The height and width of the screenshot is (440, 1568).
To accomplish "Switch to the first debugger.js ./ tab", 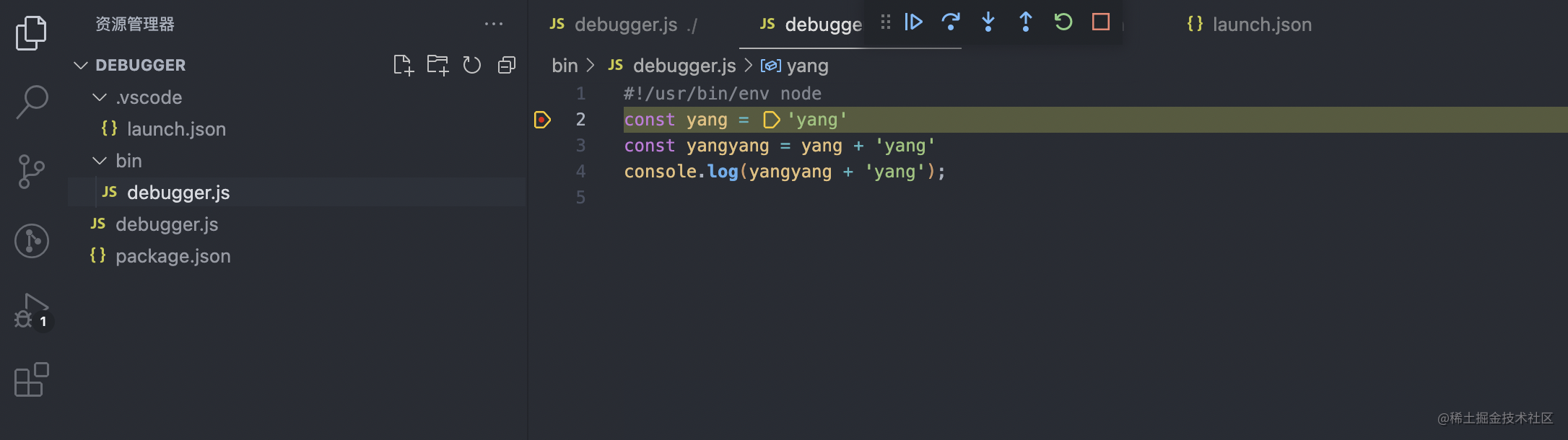I will coord(623,25).
